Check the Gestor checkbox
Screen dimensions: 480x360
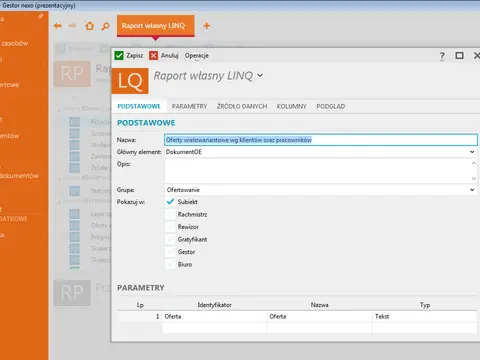pos(170,252)
